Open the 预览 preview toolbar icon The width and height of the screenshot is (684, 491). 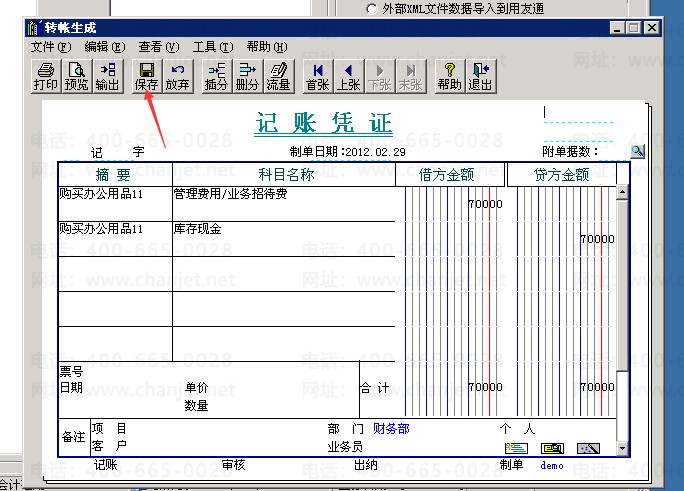point(76,76)
